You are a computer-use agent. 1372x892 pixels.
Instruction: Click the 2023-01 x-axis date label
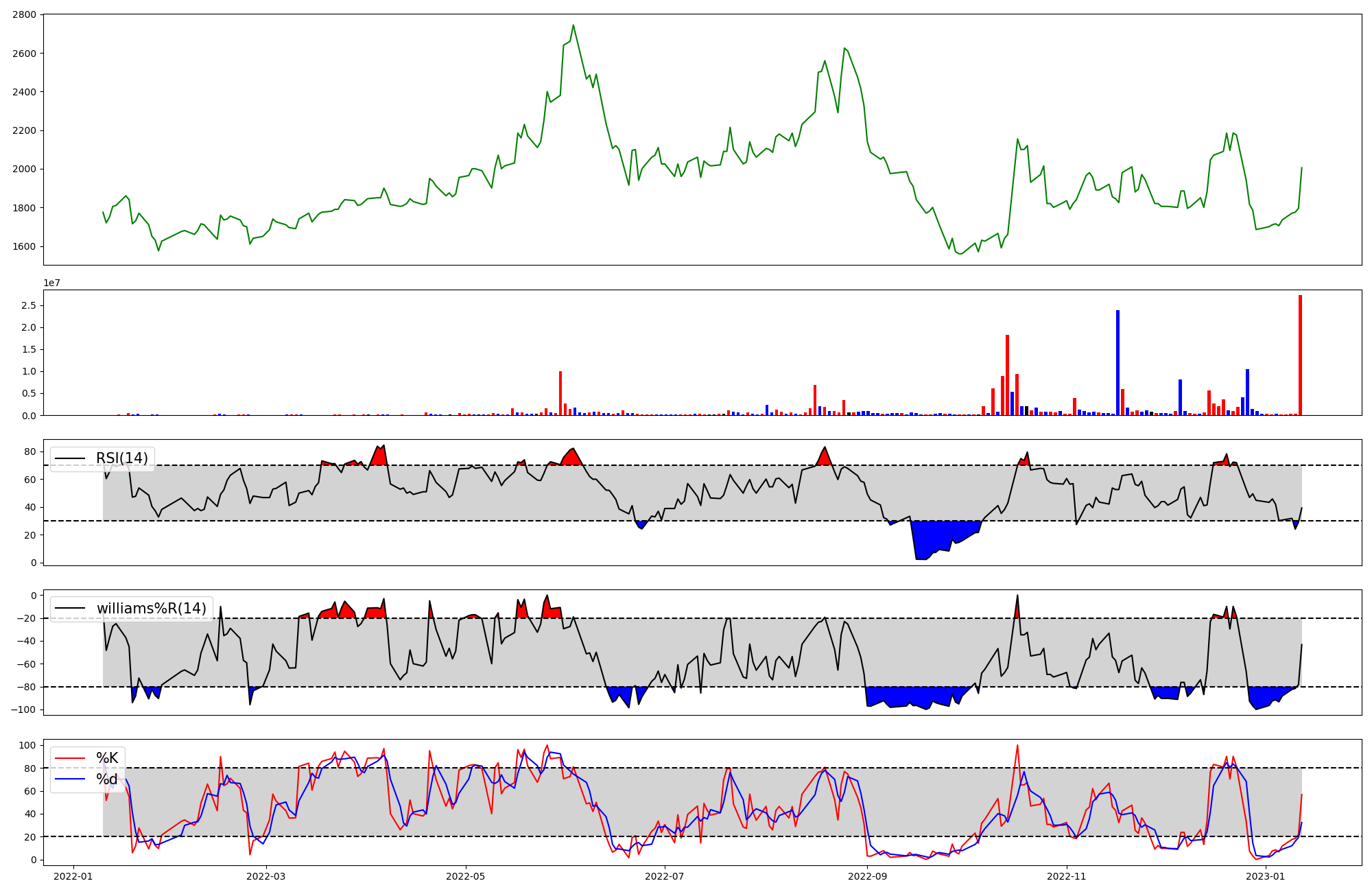(x=1266, y=876)
